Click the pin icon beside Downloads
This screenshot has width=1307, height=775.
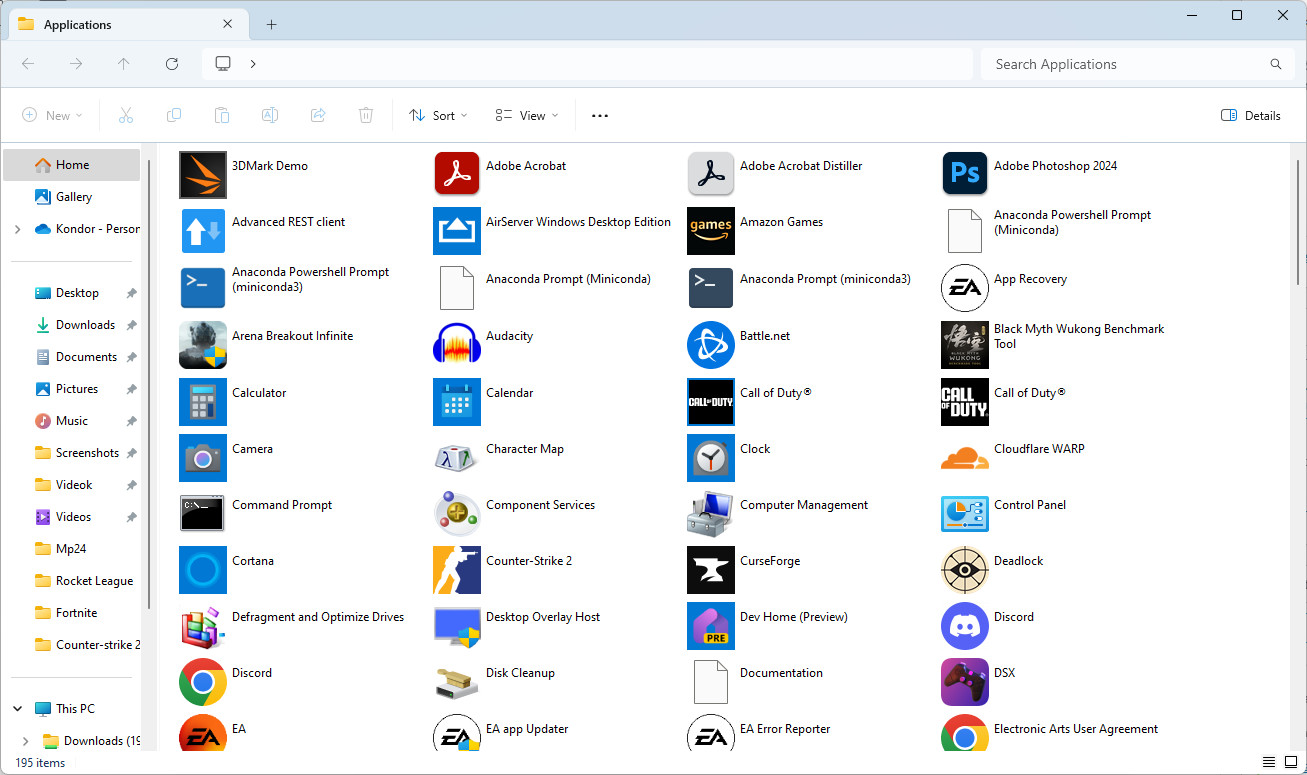coord(132,325)
